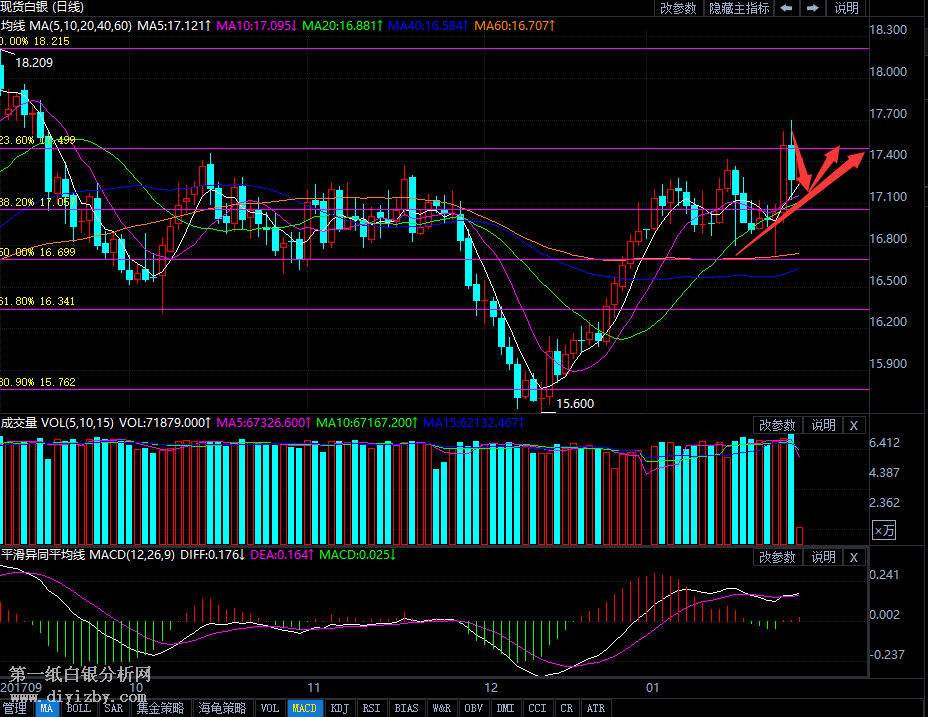
Task: Toggle 隐藏主指标 to hide main indicator
Action: (739, 8)
